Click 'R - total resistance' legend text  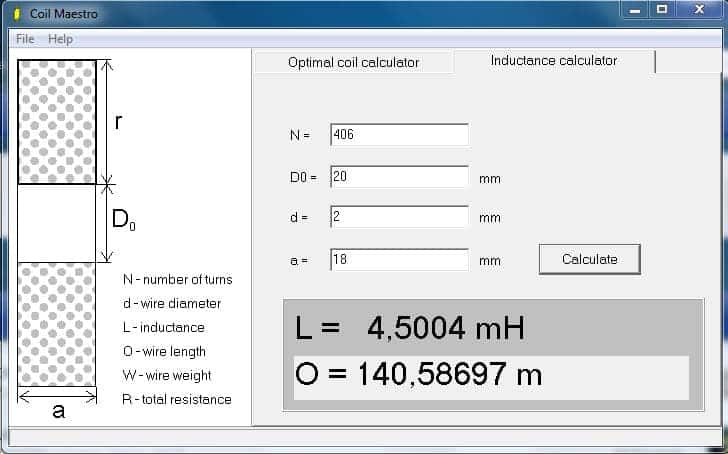coord(176,399)
